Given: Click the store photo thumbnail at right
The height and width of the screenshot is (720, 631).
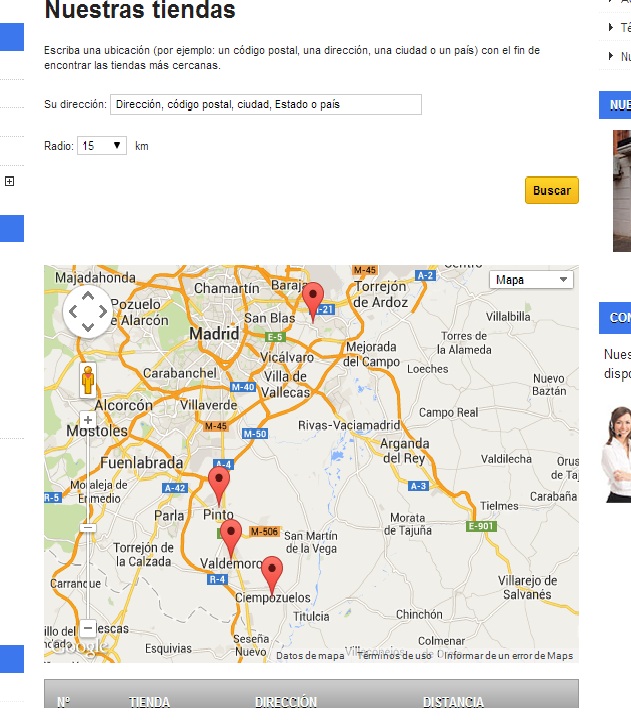Looking at the screenshot, I should 622,191.
